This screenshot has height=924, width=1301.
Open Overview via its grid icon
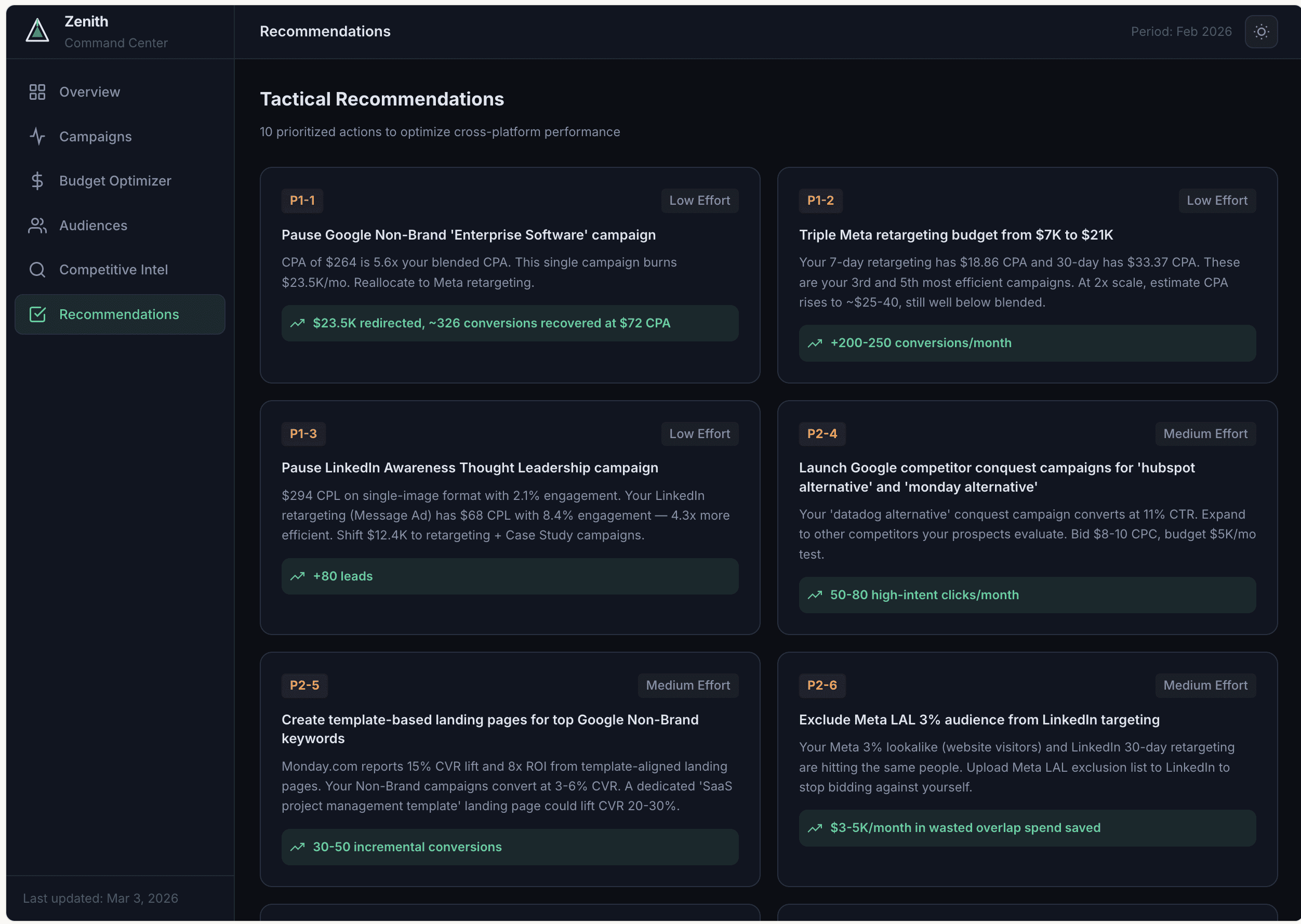coord(37,92)
